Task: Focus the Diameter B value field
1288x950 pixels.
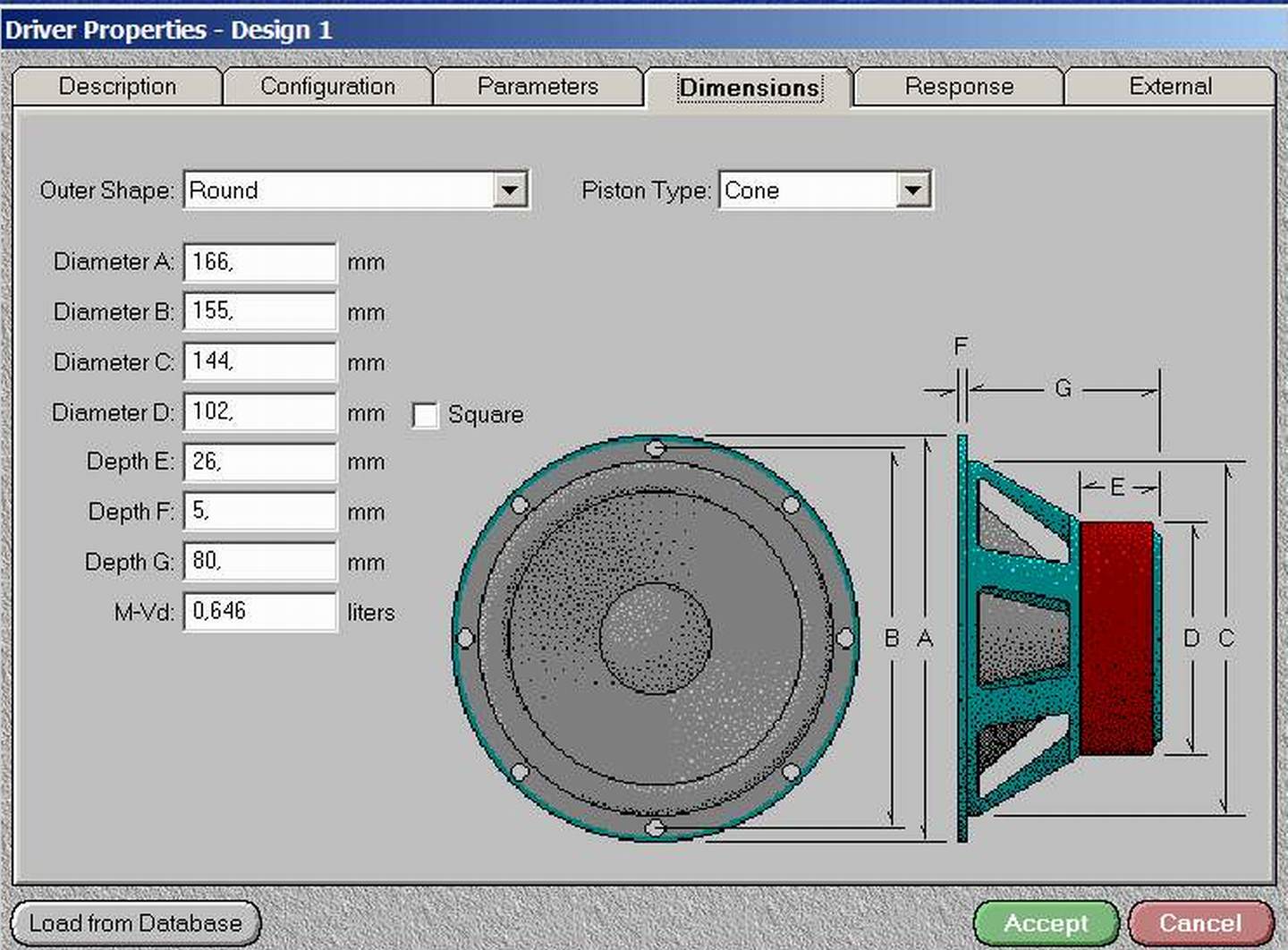Action: [259, 311]
